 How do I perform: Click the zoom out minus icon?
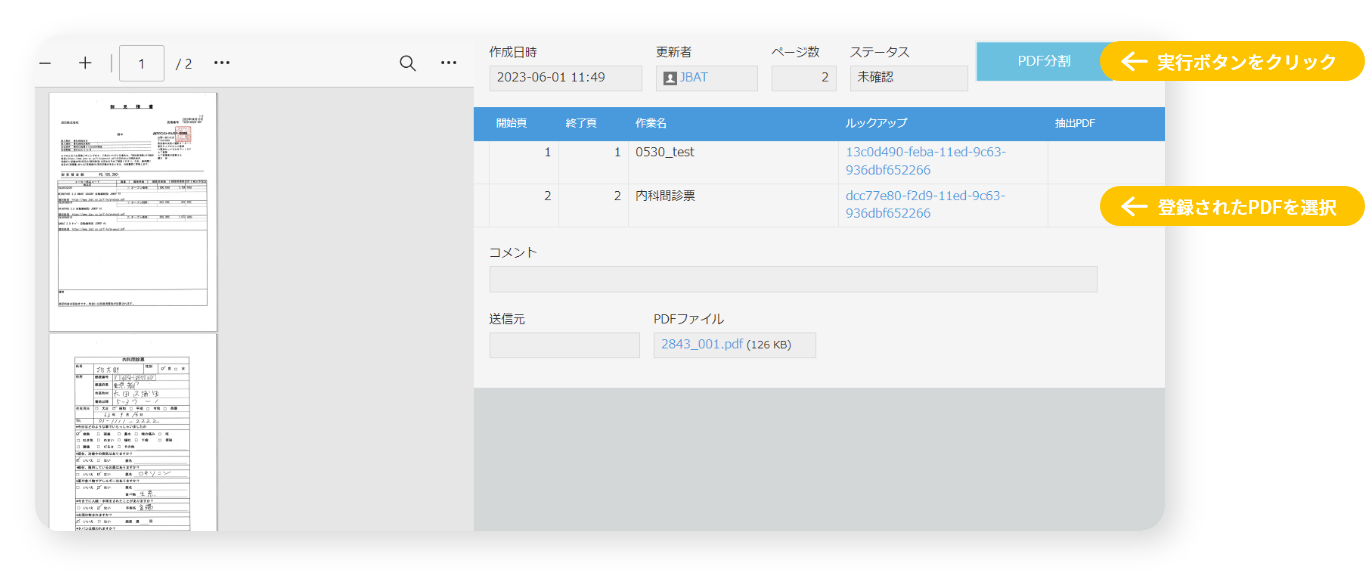coord(45,63)
